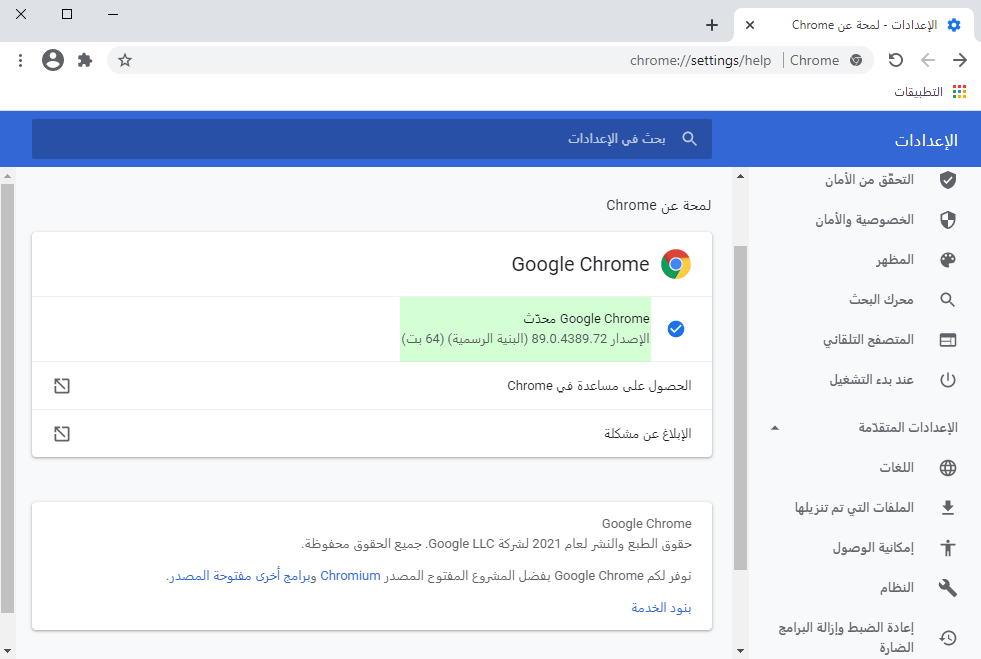
Task: Open الملفات التي تم تنزيلها settings page
Action: click(x=854, y=508)
